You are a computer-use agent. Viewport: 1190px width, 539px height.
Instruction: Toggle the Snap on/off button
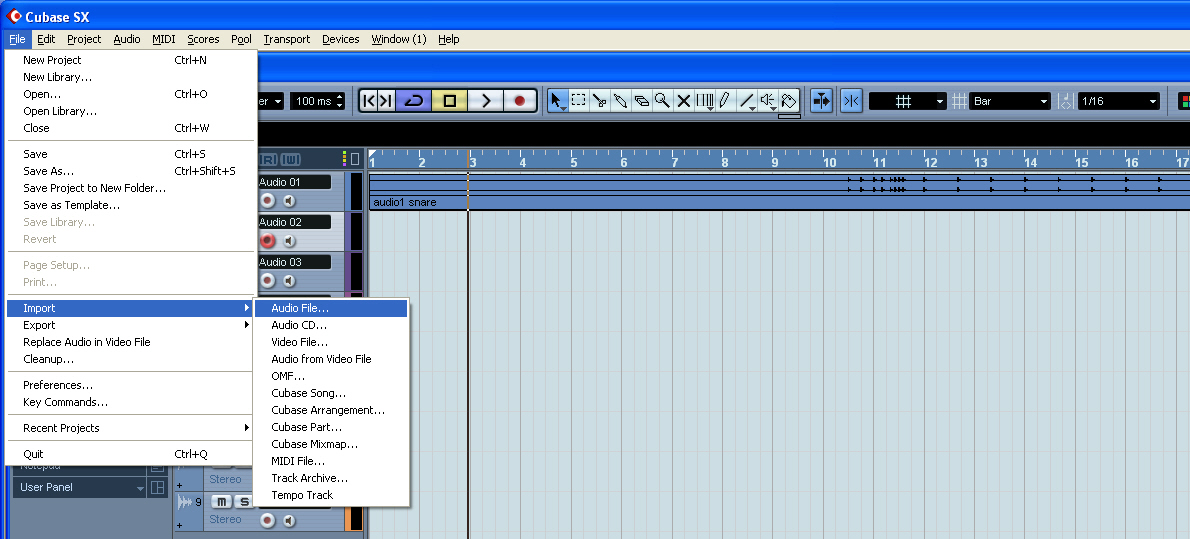852,101
